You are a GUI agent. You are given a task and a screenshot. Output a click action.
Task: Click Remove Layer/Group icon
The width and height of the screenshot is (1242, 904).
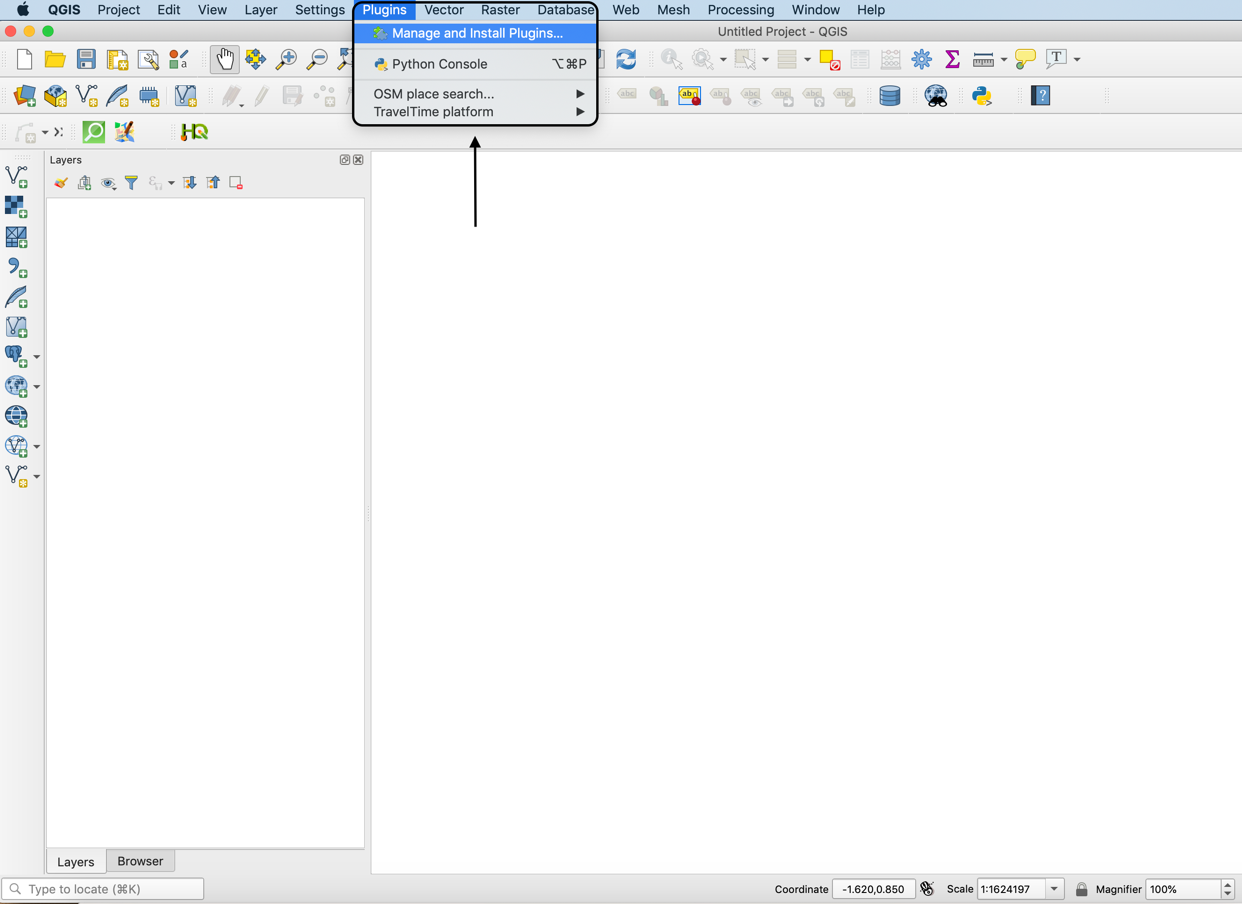(236, 183)
